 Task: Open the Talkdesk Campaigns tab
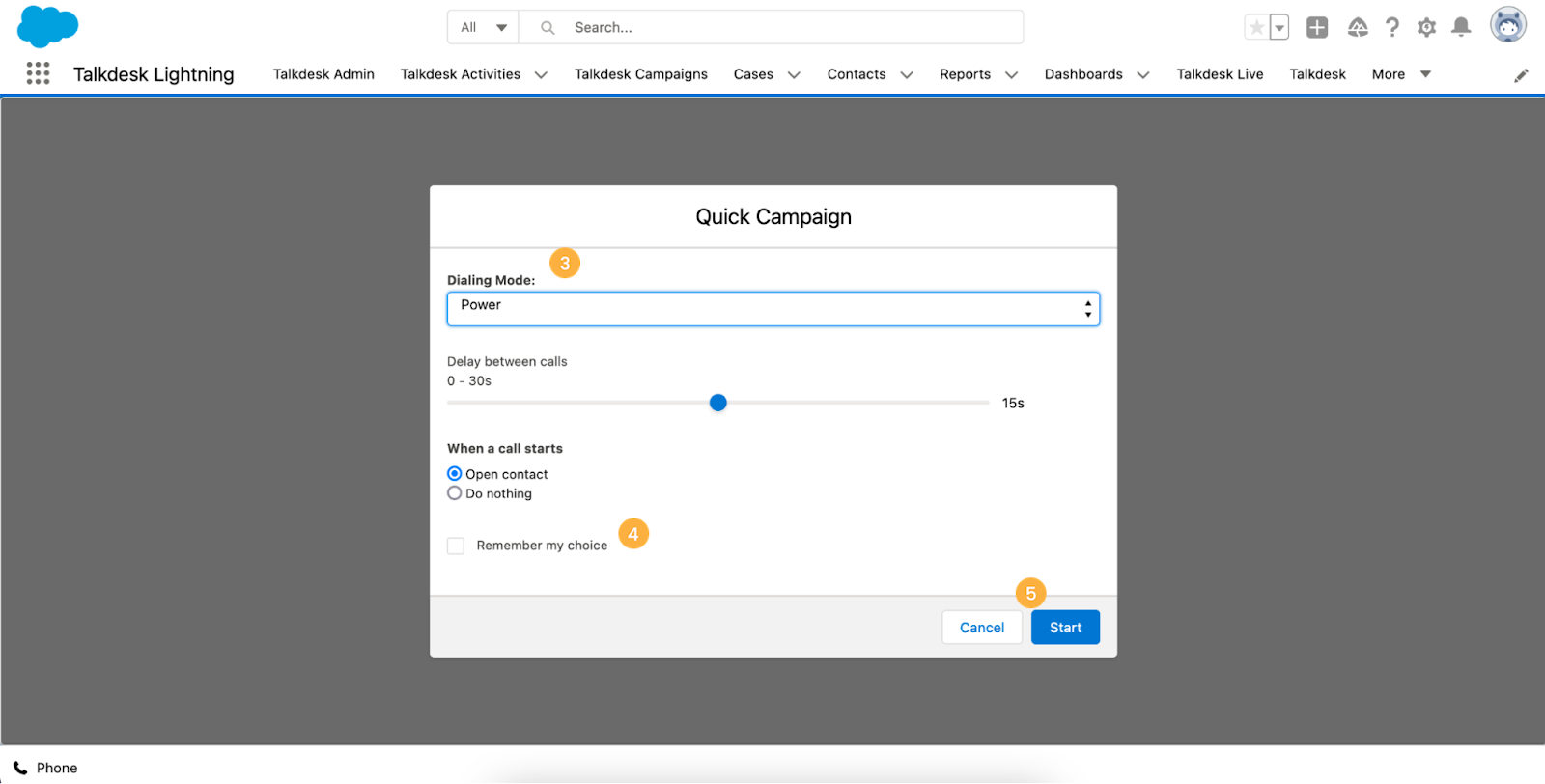click(x=640, y=74)
